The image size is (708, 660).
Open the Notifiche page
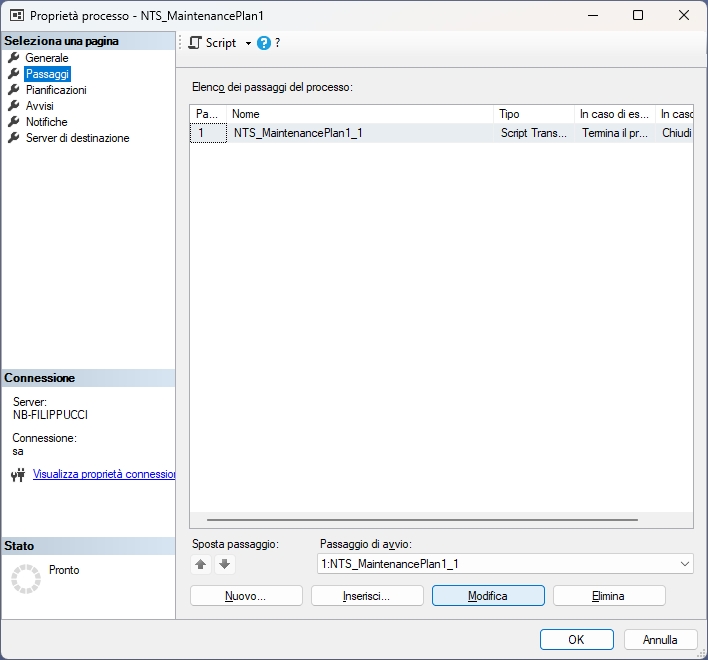point(47,122)
